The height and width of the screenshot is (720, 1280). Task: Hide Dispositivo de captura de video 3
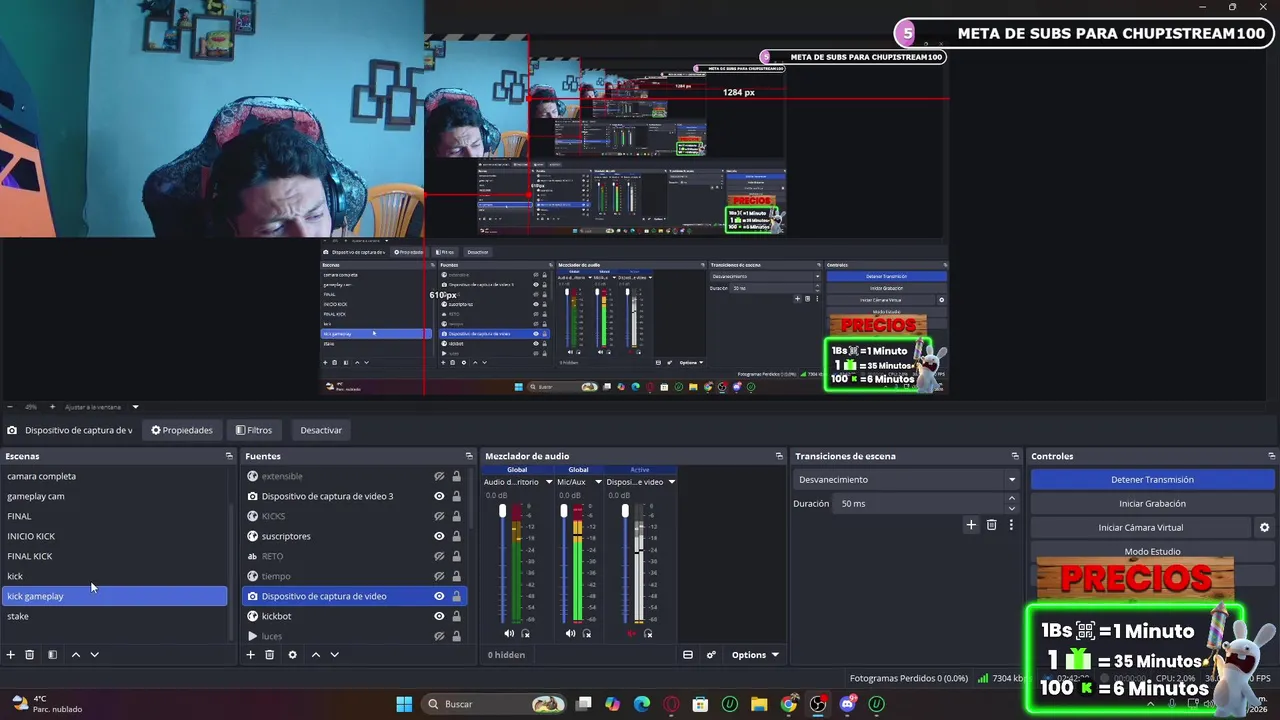(439, 496)
